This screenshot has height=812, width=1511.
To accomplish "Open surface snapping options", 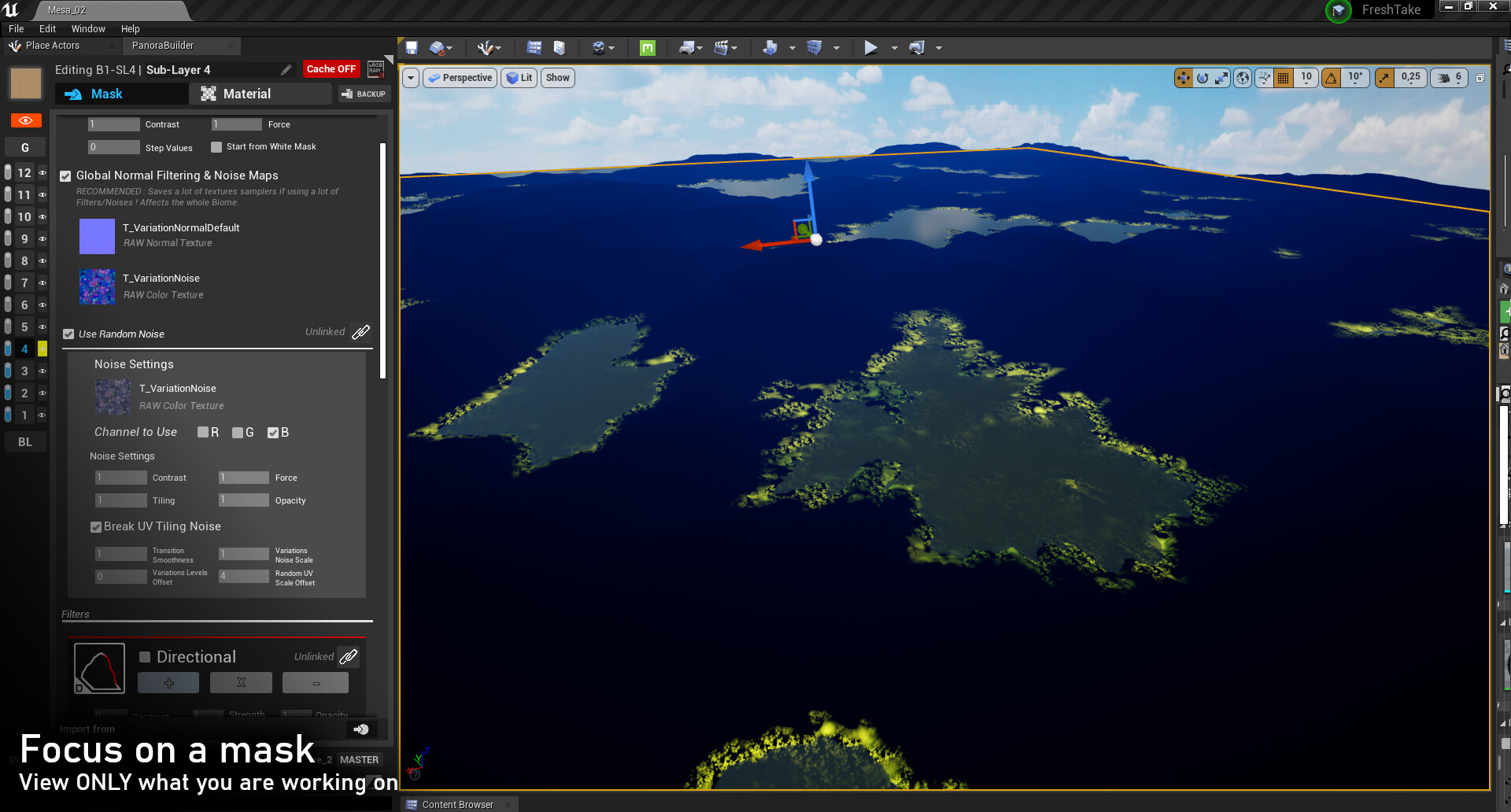I will [1264, 78].
